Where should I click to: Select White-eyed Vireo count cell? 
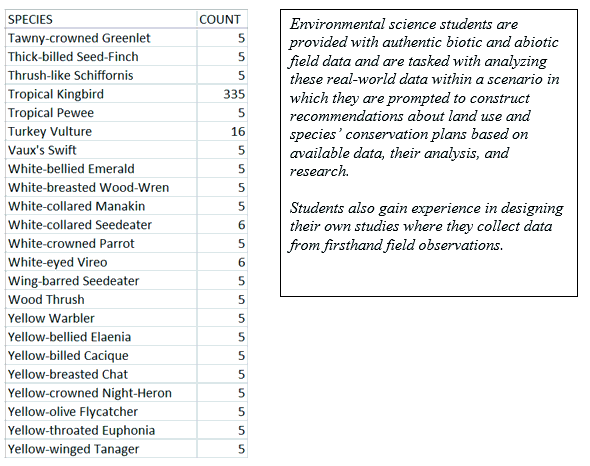pyautogui.click(x=222, y=262)
